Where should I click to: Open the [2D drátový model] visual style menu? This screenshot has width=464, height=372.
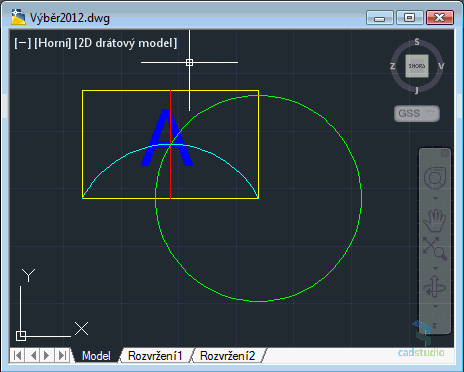tap(126, 43)
